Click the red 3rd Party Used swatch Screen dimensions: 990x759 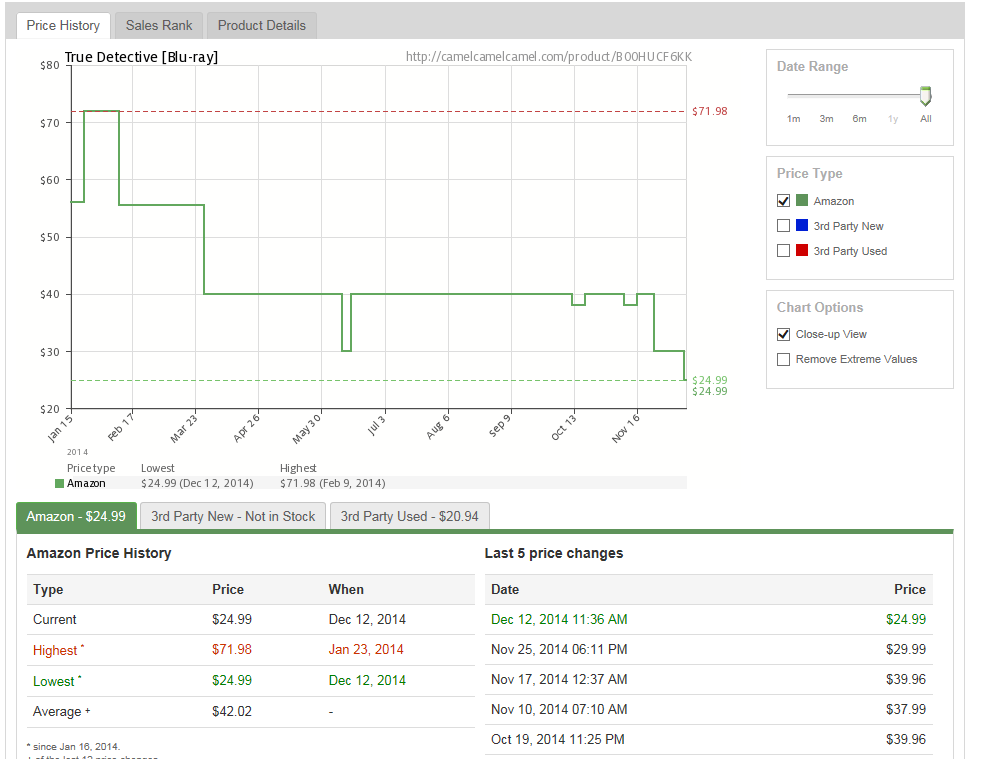(802, 251)
